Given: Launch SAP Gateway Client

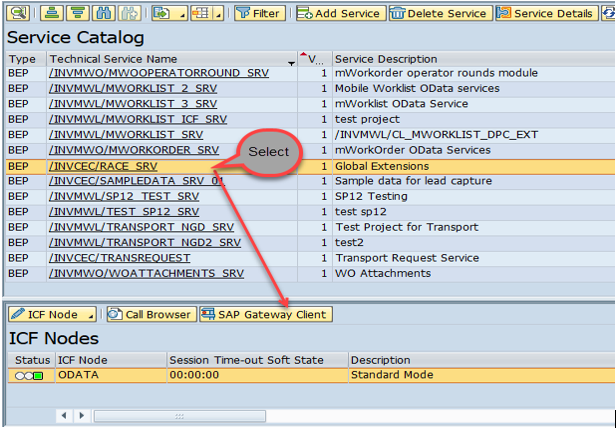Looking at the screenshot, I should [x=264, y=314].
